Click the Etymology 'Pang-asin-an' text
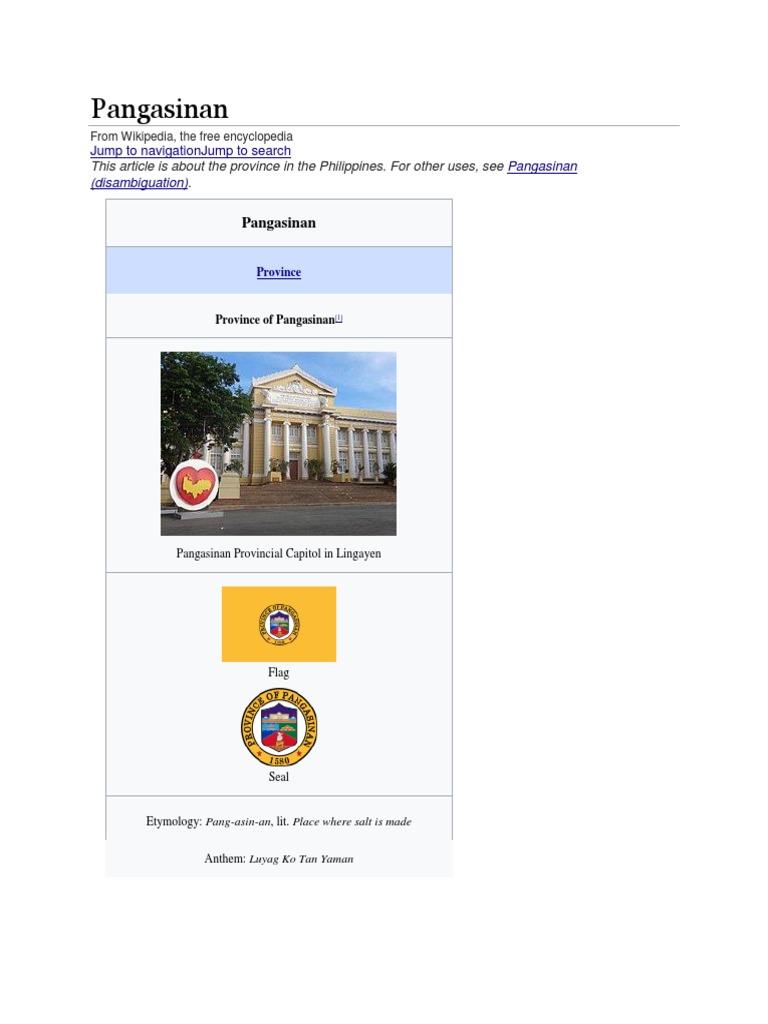 238,822
